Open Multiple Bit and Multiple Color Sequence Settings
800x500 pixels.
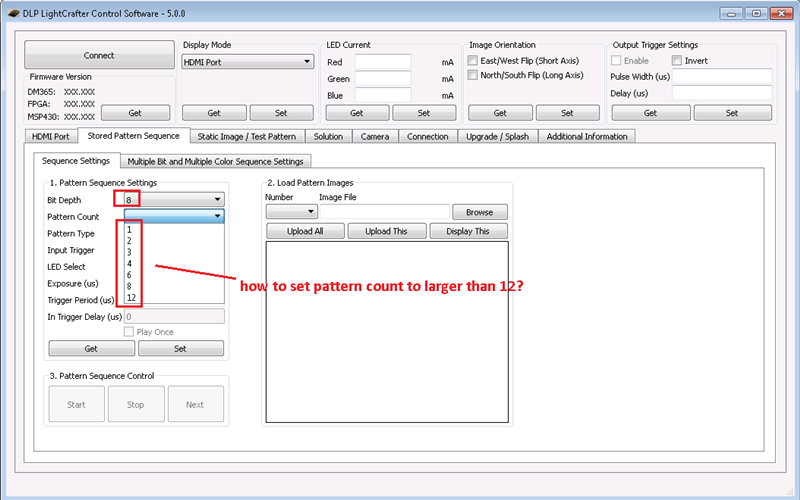[215, 161]
